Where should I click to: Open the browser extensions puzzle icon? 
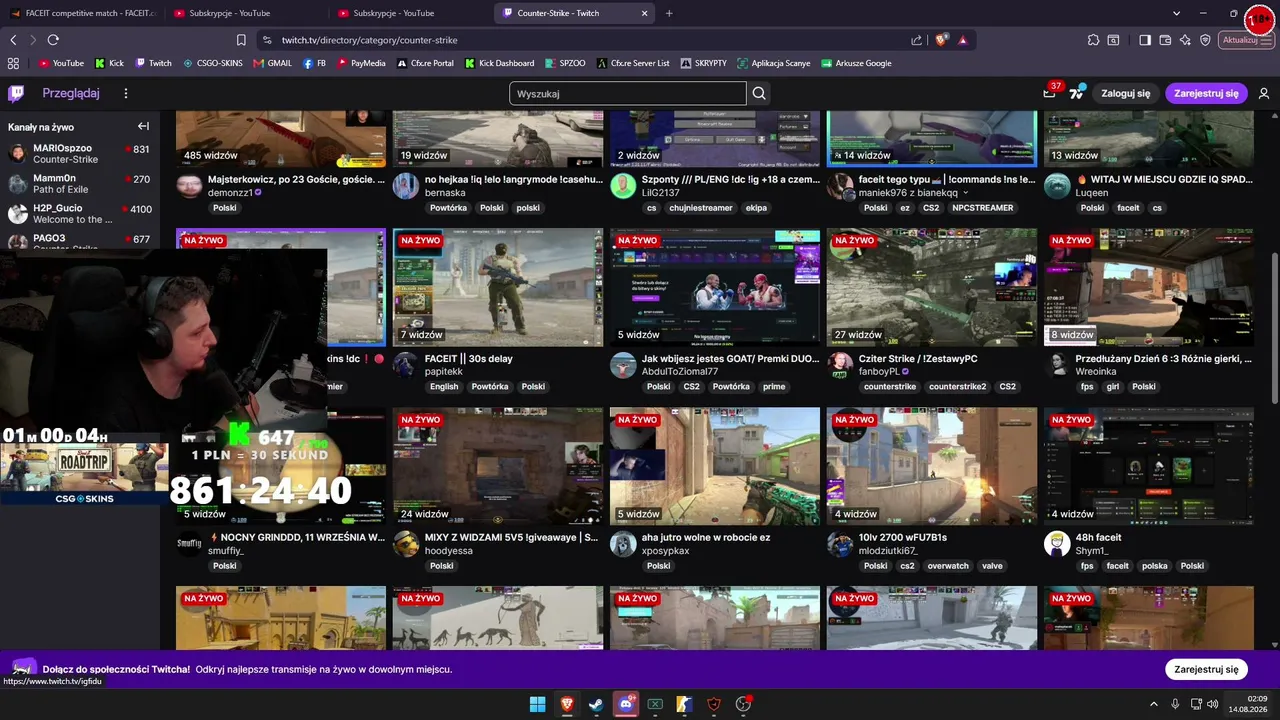click(1093, 40)
